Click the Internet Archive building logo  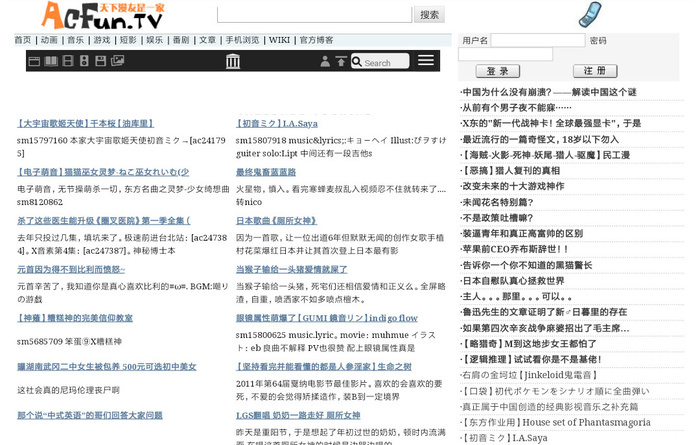(233, 61)
